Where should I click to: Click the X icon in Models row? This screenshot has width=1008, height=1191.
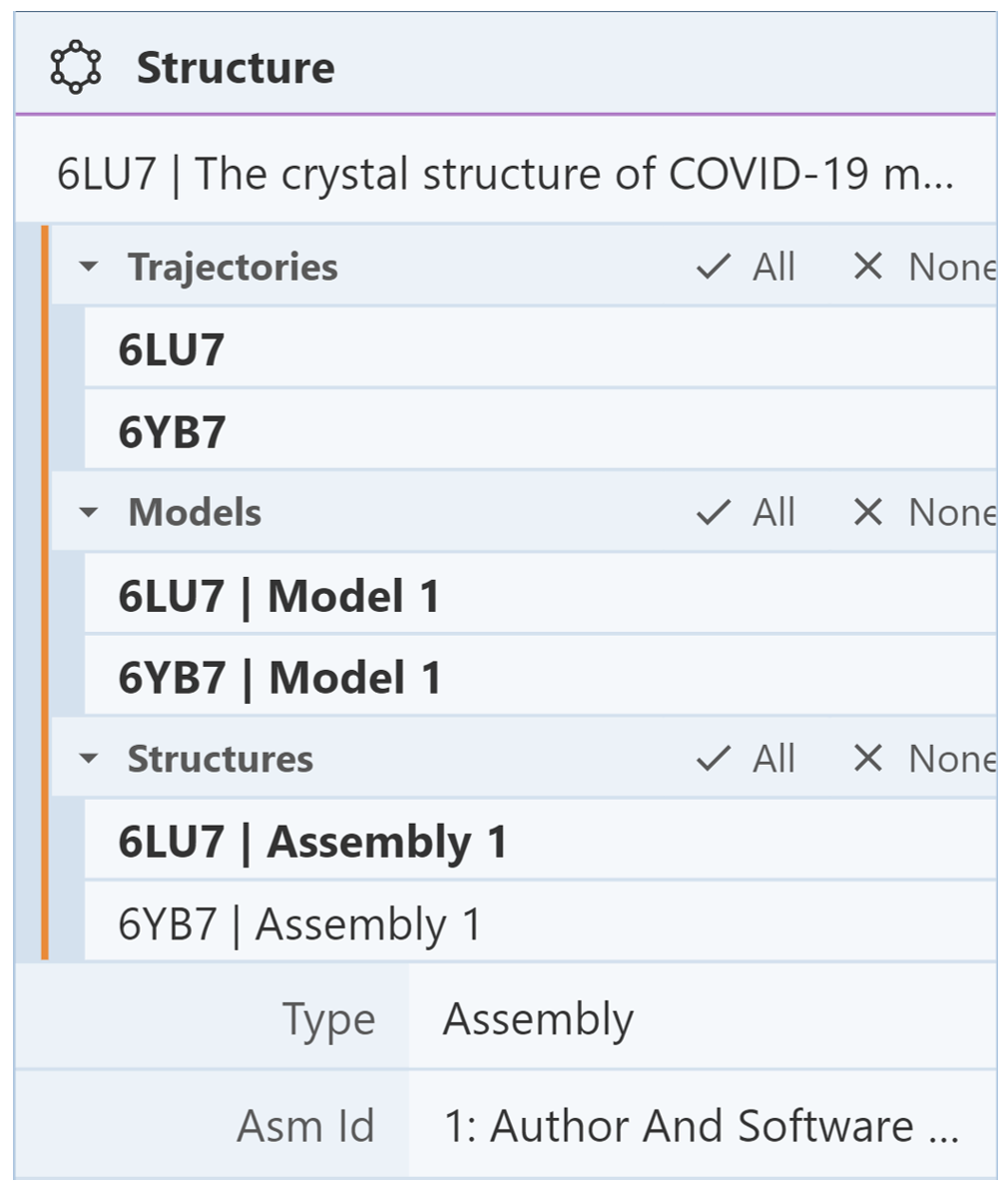click(868, 513)
